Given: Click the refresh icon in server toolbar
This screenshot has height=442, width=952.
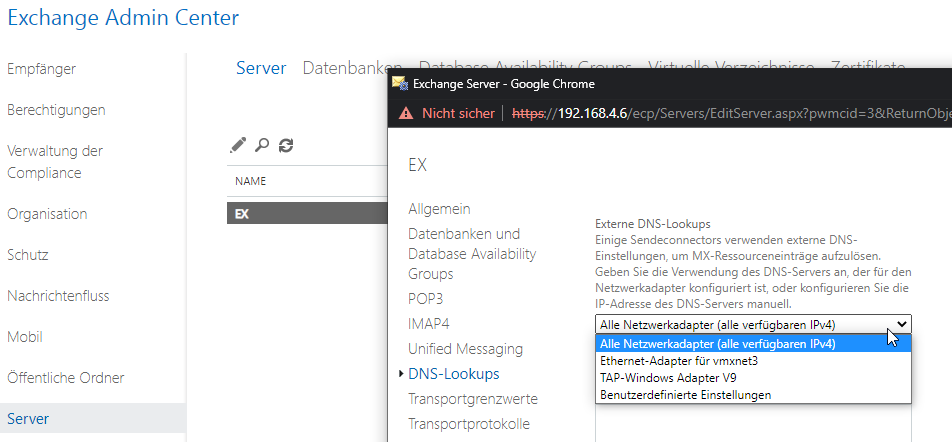Looking at the screenshot, I should (286, 145).
